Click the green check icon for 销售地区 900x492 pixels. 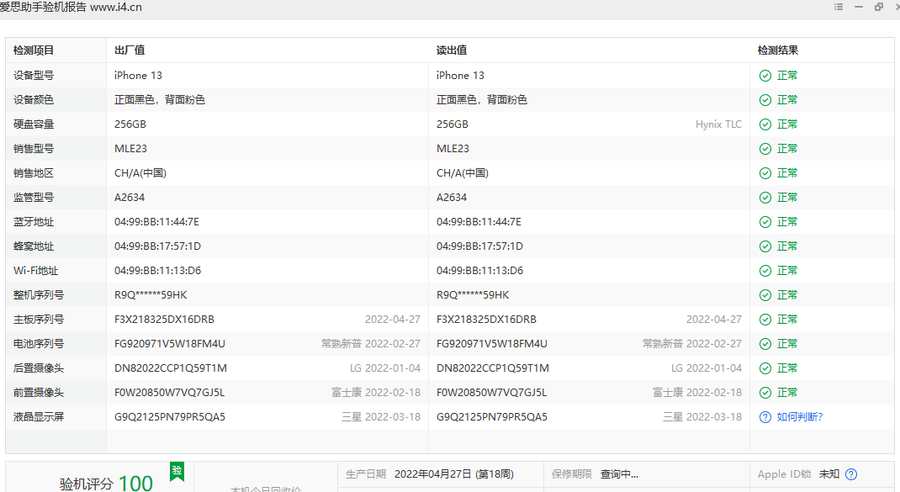tap(765, 173)
